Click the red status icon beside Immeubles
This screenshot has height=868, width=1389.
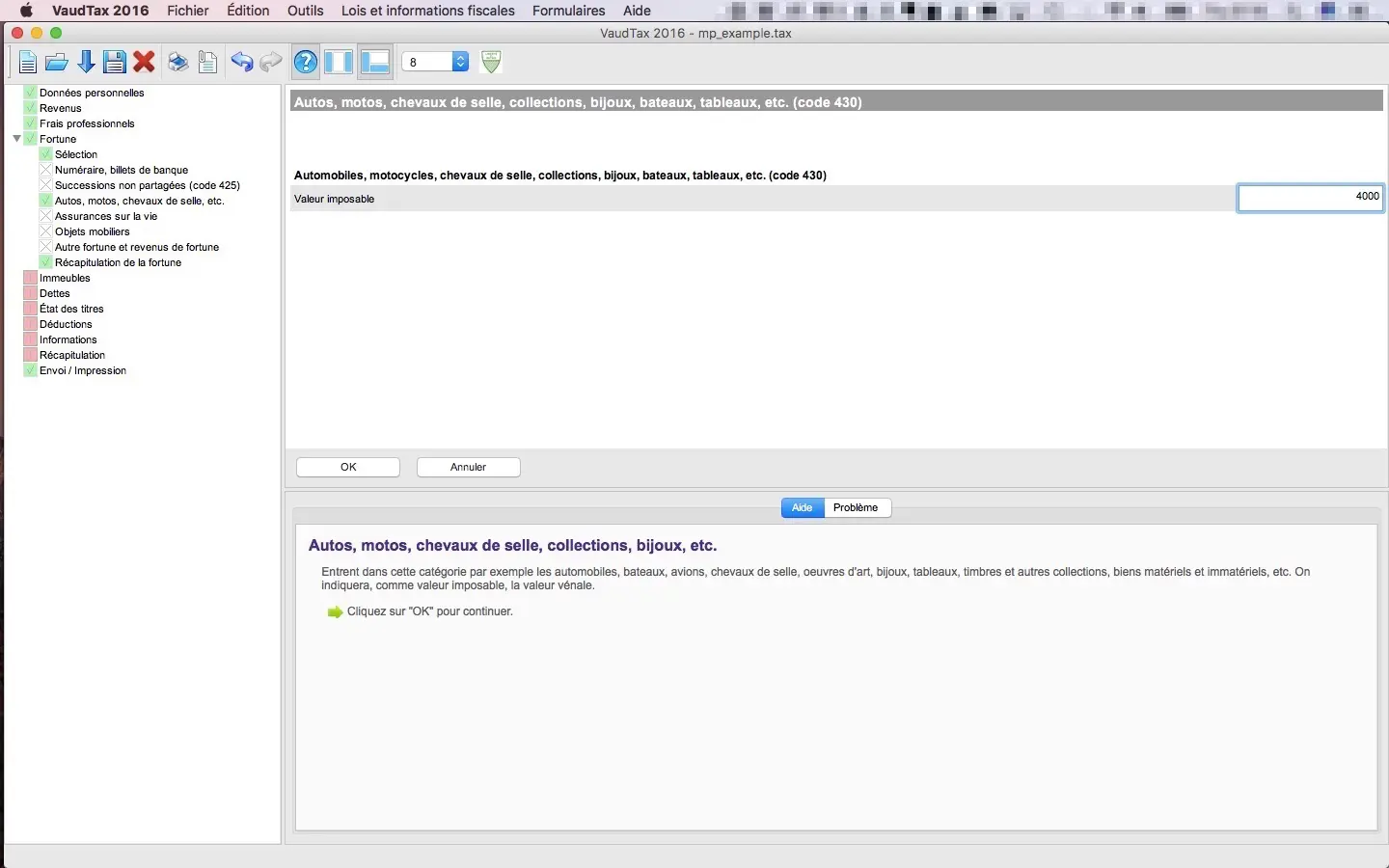30,278
